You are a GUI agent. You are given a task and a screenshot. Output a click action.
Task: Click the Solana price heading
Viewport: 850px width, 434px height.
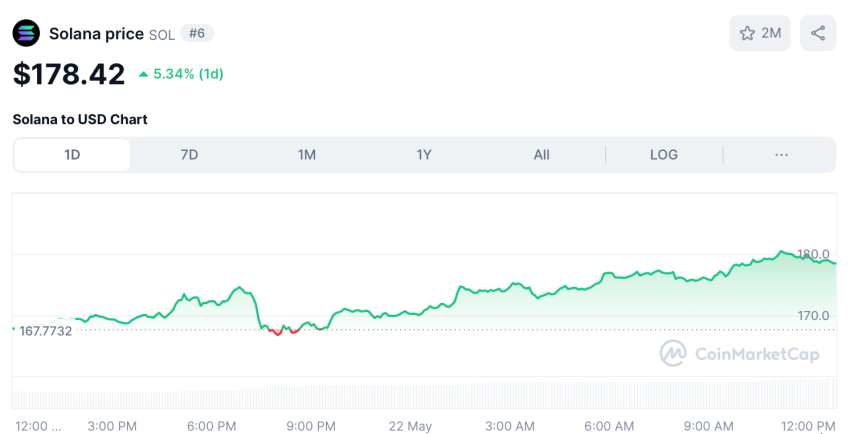point(96,33)
